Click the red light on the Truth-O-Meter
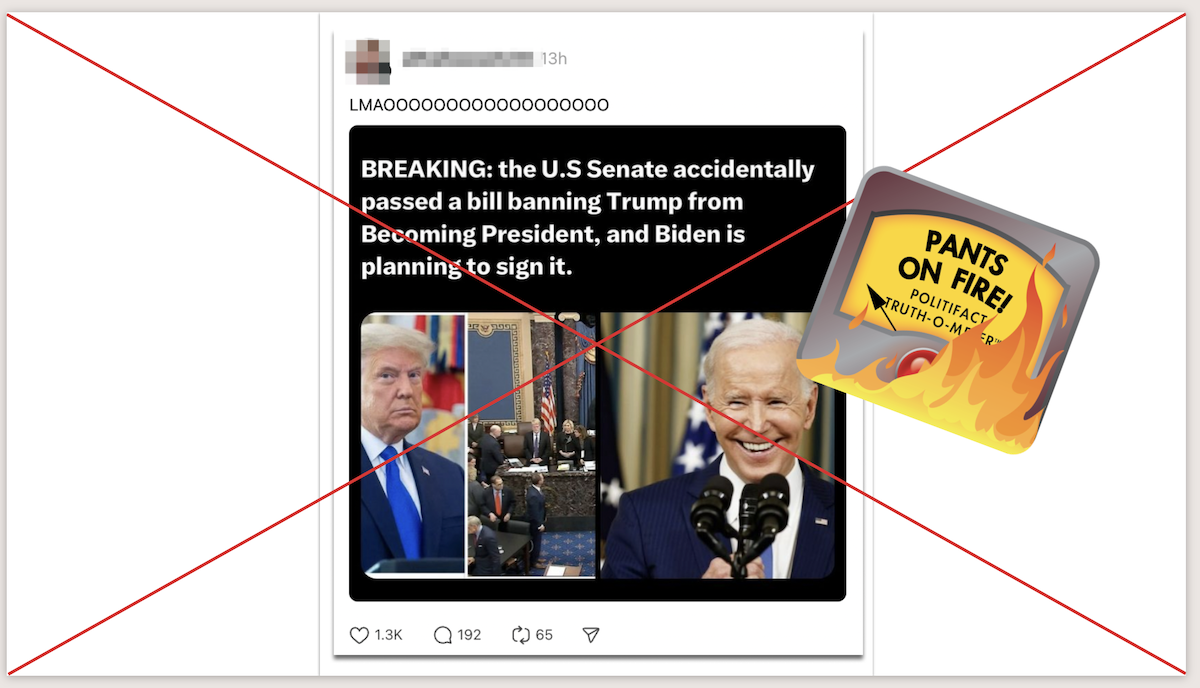1200x688 pixels. pos(914,365)
